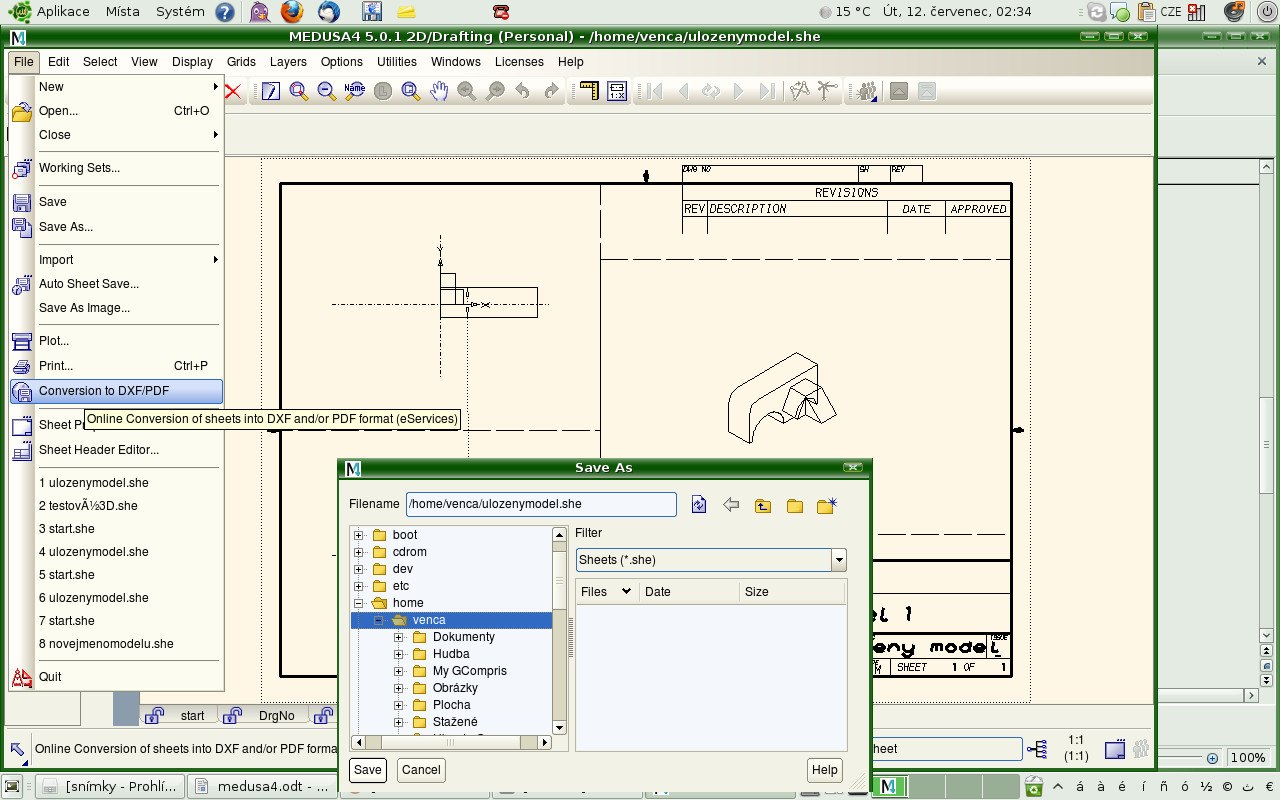Toggle the yellow ruler measurement tool
Screen dimensions: 1280x800
point(588,91)
